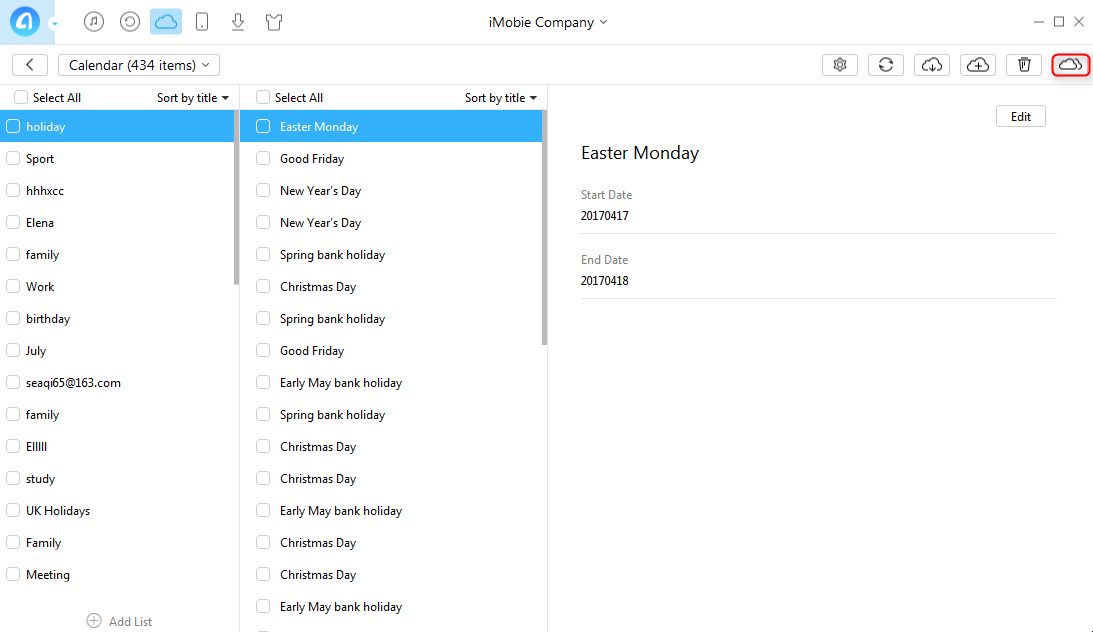Select the UK Holidays calendar list
The height and width of the screenshot is (632, 1093).
coord(58,511)
